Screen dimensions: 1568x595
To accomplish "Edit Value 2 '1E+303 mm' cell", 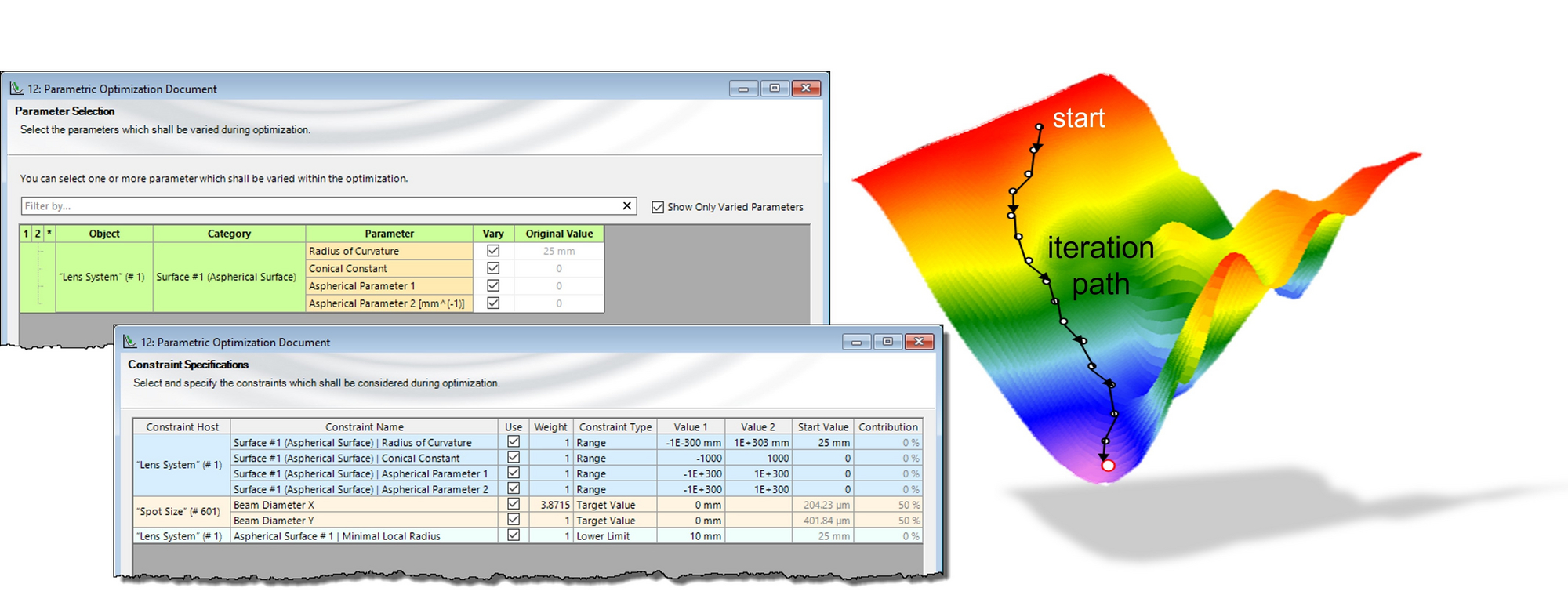I will coord(758,442).
